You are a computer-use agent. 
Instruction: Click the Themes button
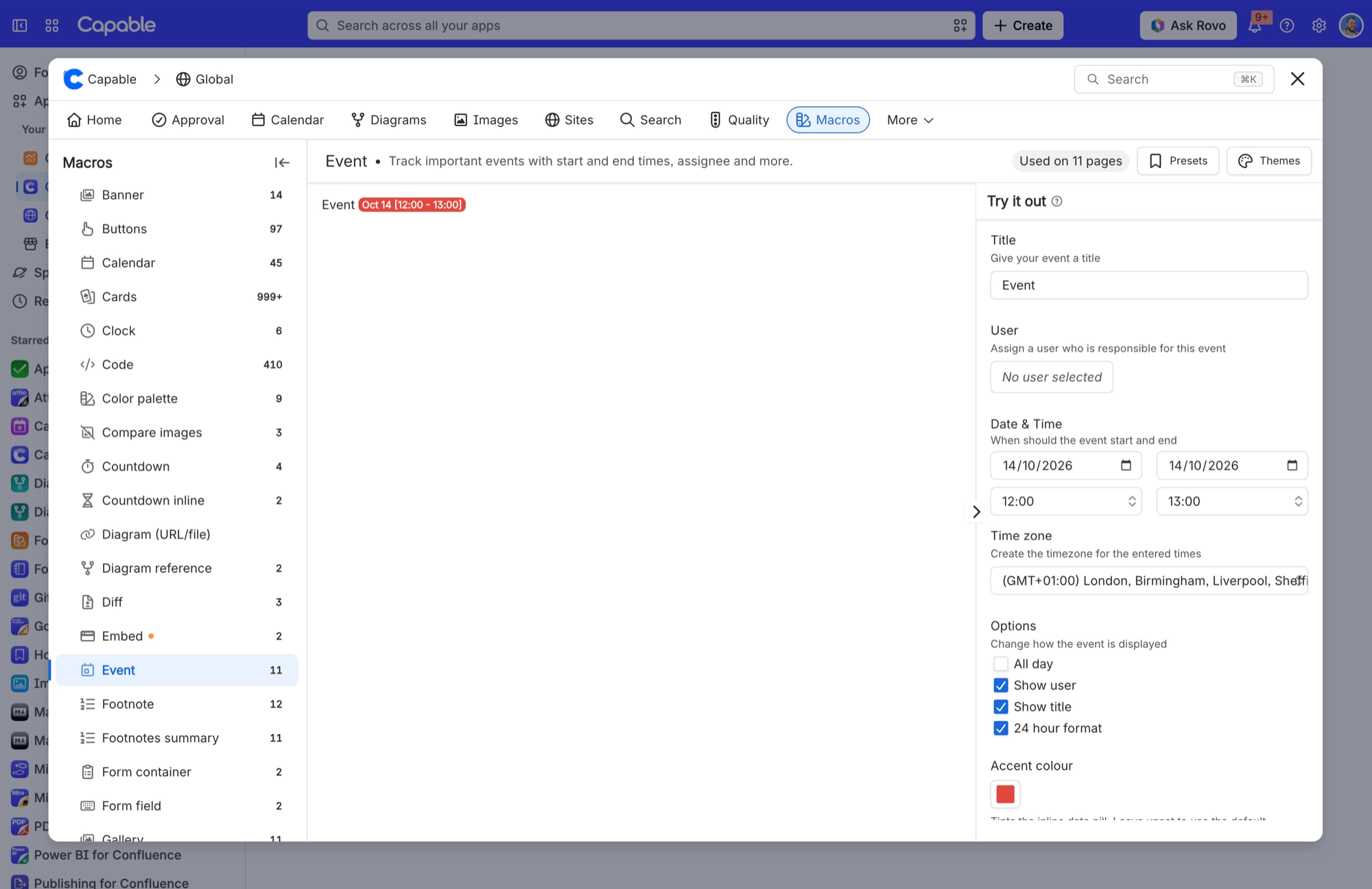(x=1269, y=161)
